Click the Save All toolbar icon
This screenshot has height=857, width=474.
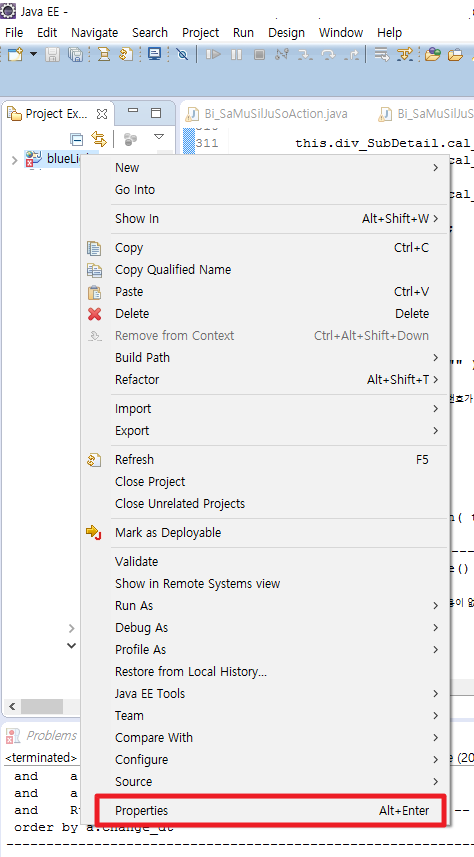click(x=74, y=54)
